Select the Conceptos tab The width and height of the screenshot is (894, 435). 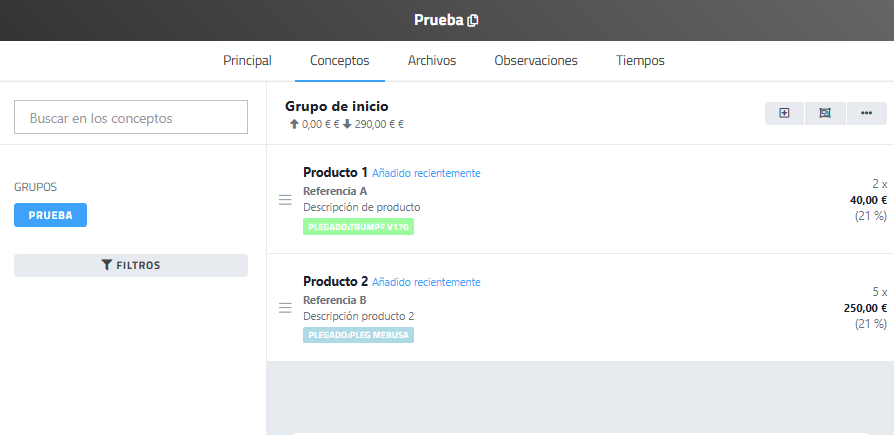point(340,61)
